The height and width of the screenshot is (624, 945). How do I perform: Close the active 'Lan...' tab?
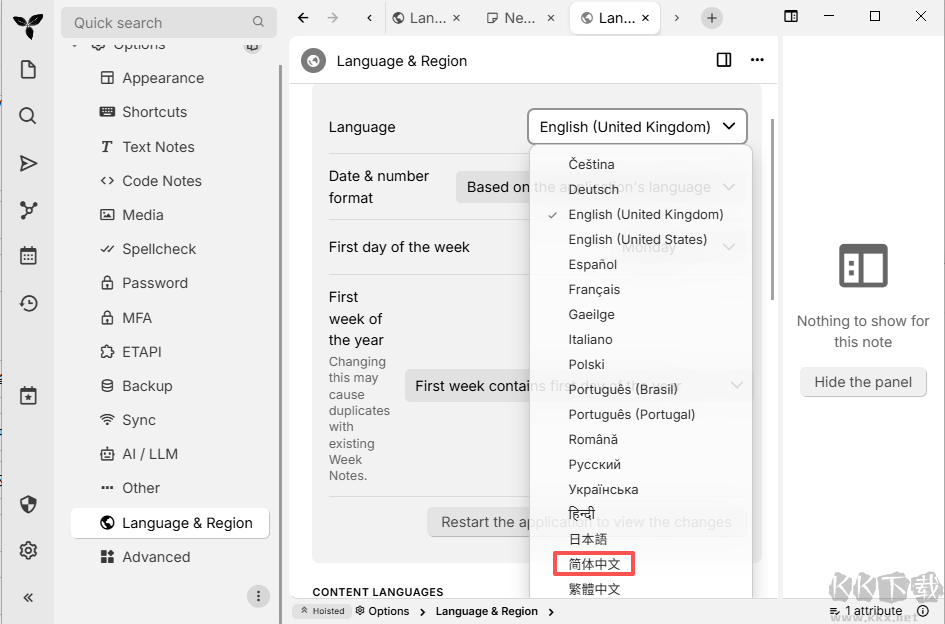(645, 18)
